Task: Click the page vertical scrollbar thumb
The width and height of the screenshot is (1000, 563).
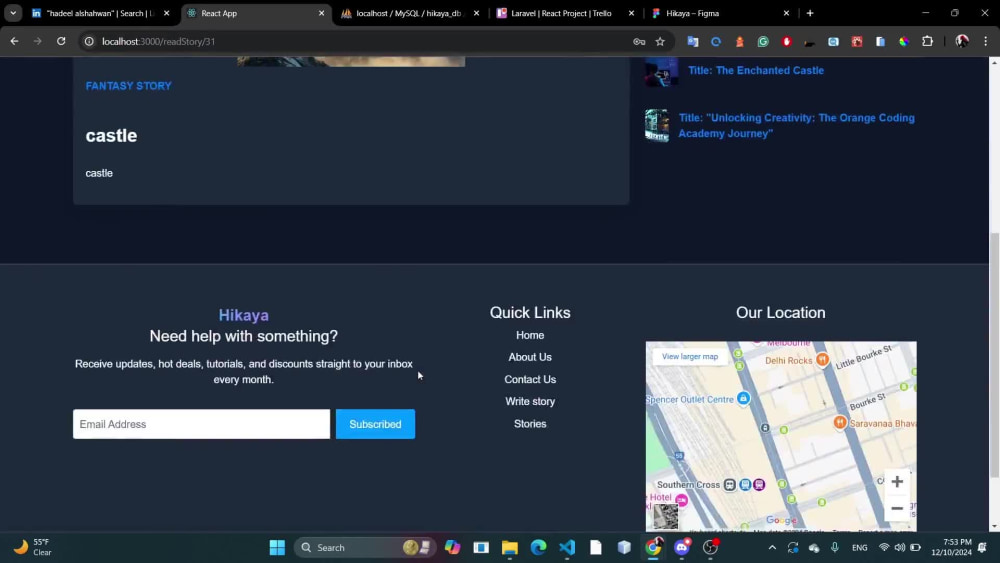Action: [994, 354]
